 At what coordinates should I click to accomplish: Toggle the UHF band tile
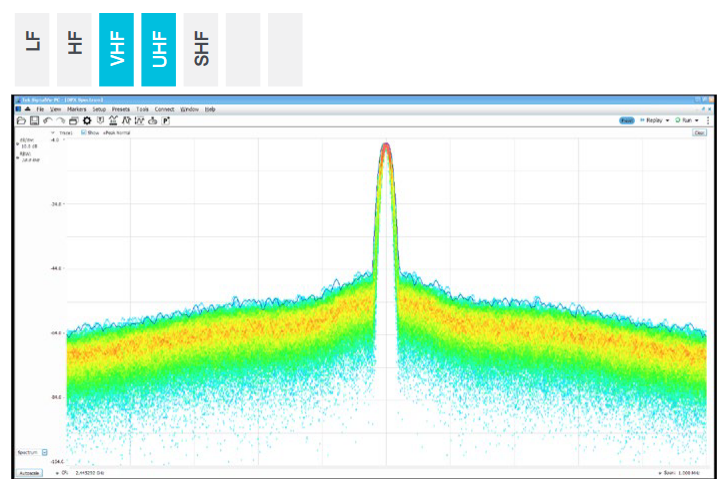click(x=158, y=49)
